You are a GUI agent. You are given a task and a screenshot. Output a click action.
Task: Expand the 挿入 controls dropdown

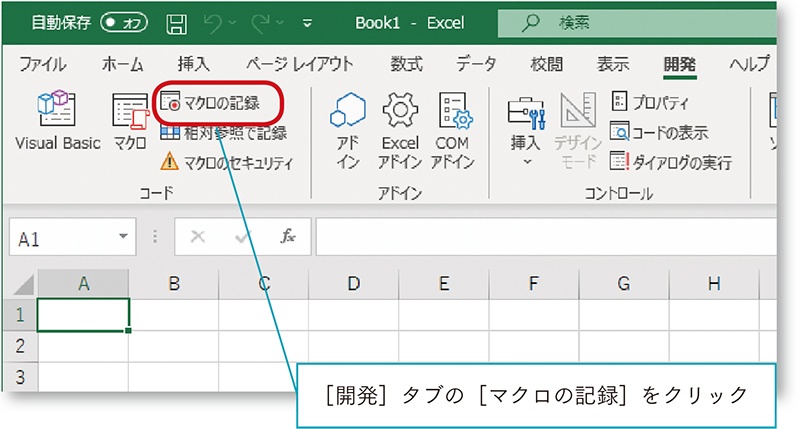526,160
